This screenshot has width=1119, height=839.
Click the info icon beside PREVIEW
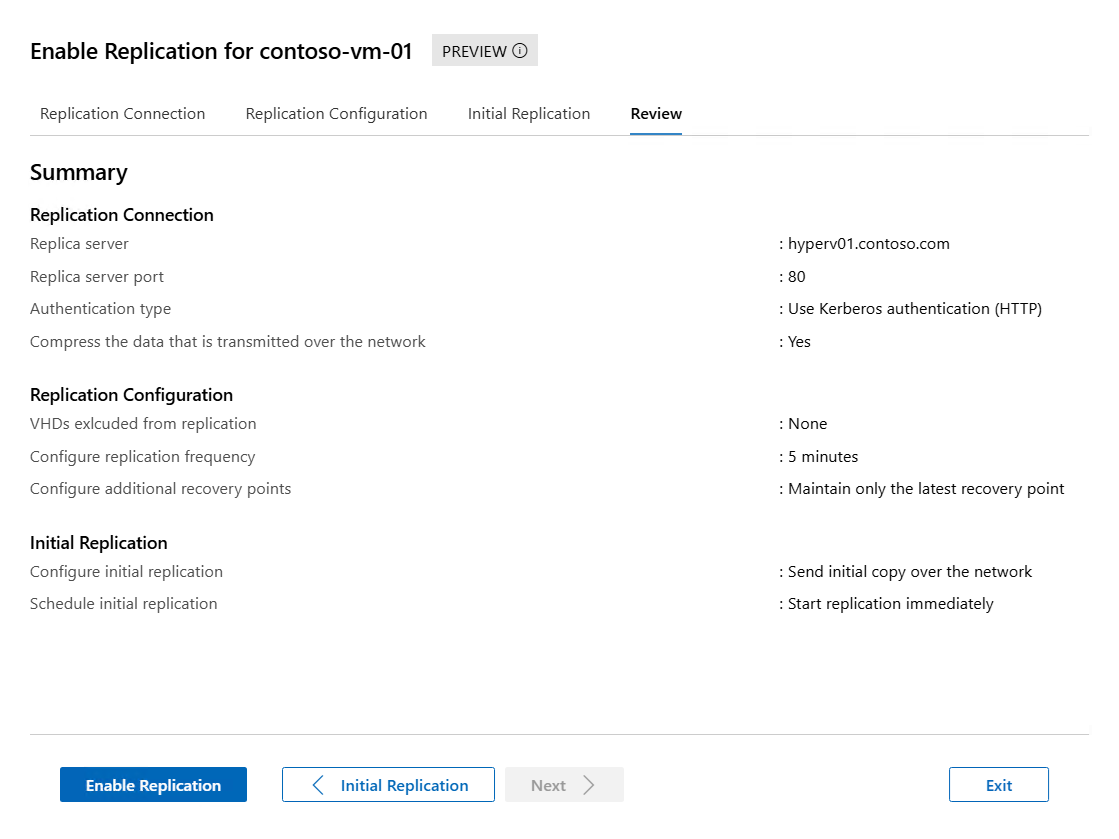[520, 51]
